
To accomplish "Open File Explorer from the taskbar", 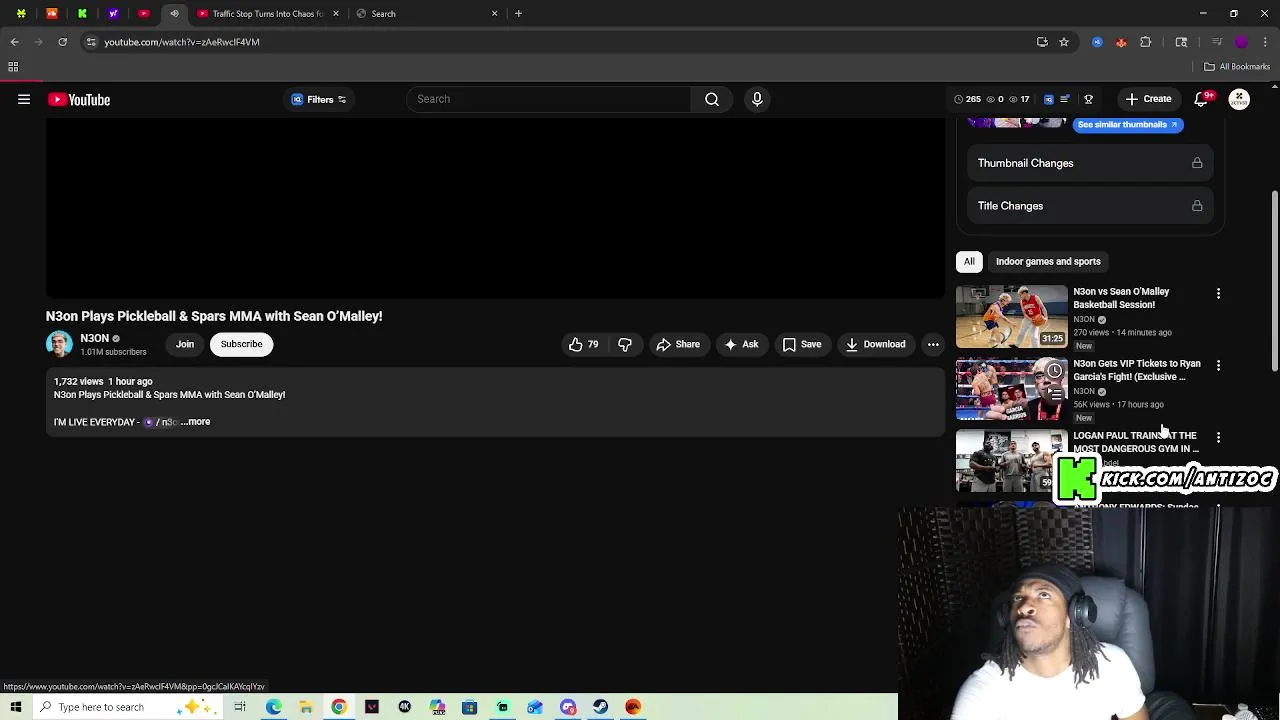I will tap(306, 707).
